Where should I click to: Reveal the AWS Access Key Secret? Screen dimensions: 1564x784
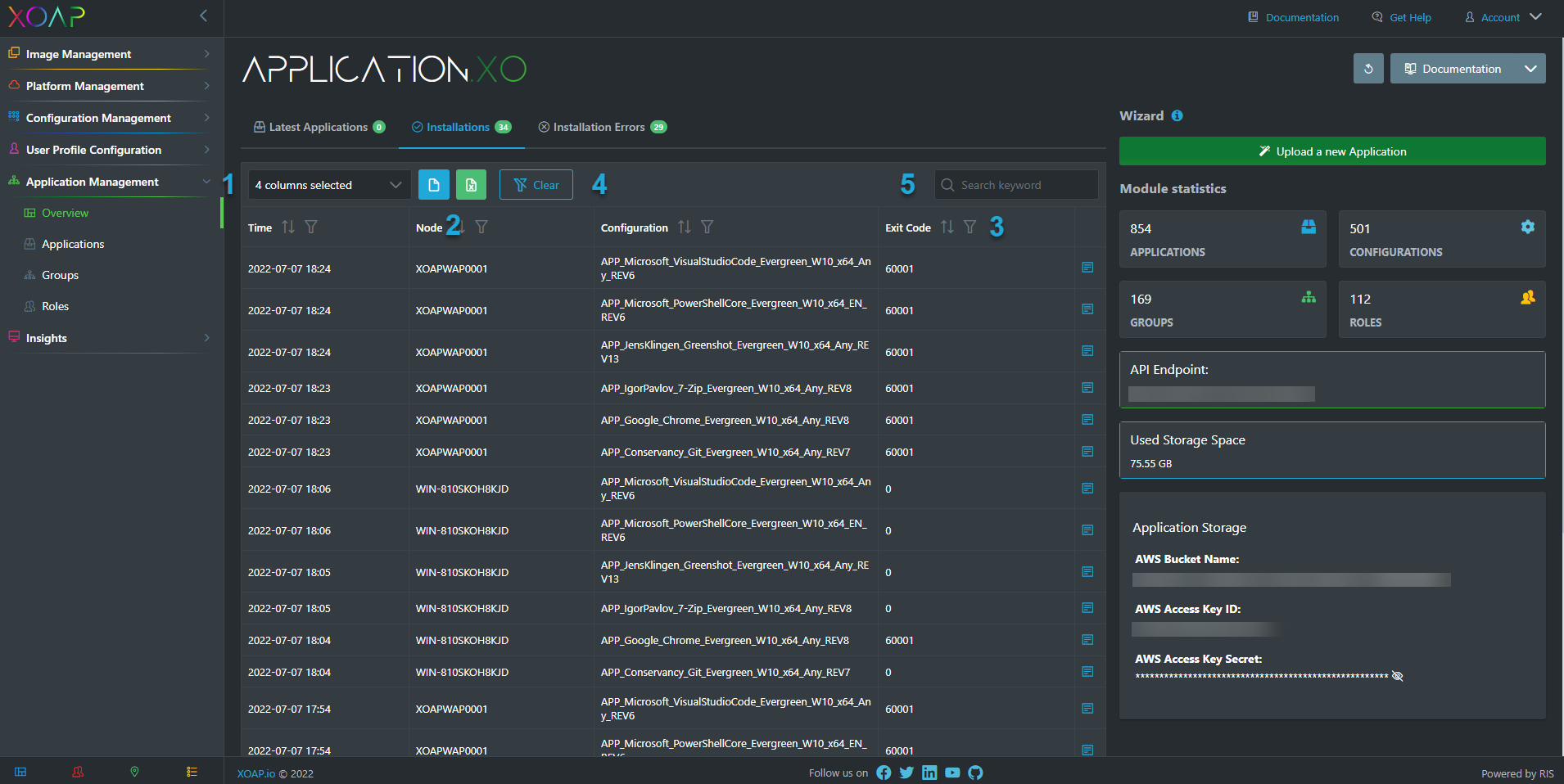point(1398,676)
